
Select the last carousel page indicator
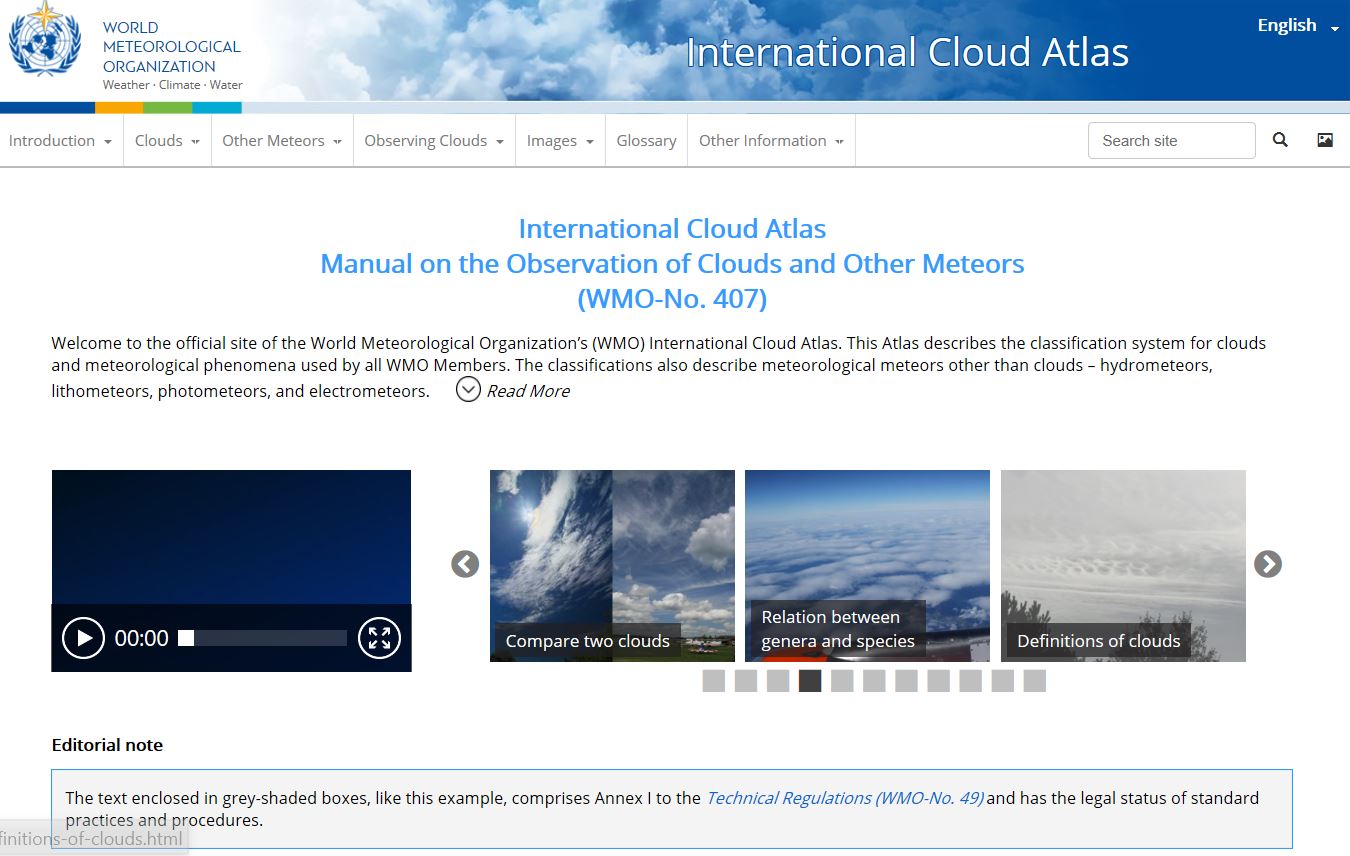point(1034,681)
